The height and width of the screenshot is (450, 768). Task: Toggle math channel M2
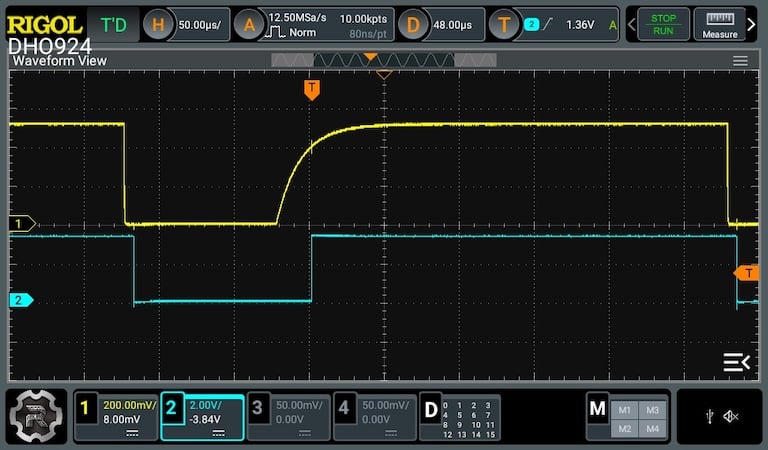coord(624,429)
